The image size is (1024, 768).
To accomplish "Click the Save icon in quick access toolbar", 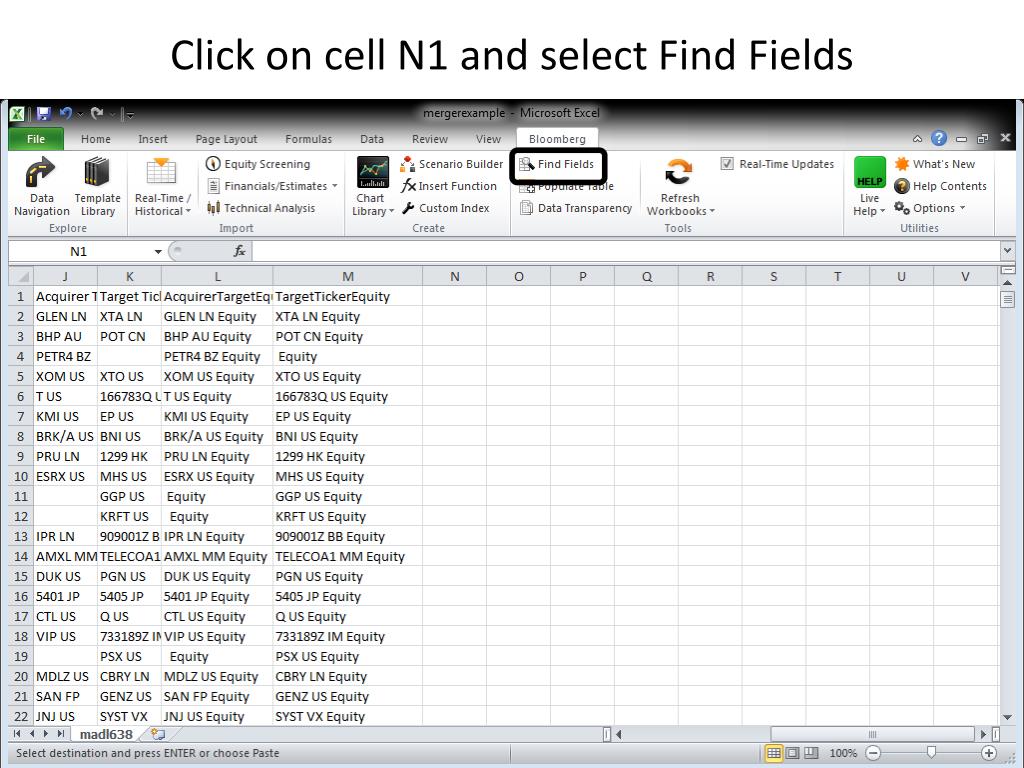I will pos(44,114).
